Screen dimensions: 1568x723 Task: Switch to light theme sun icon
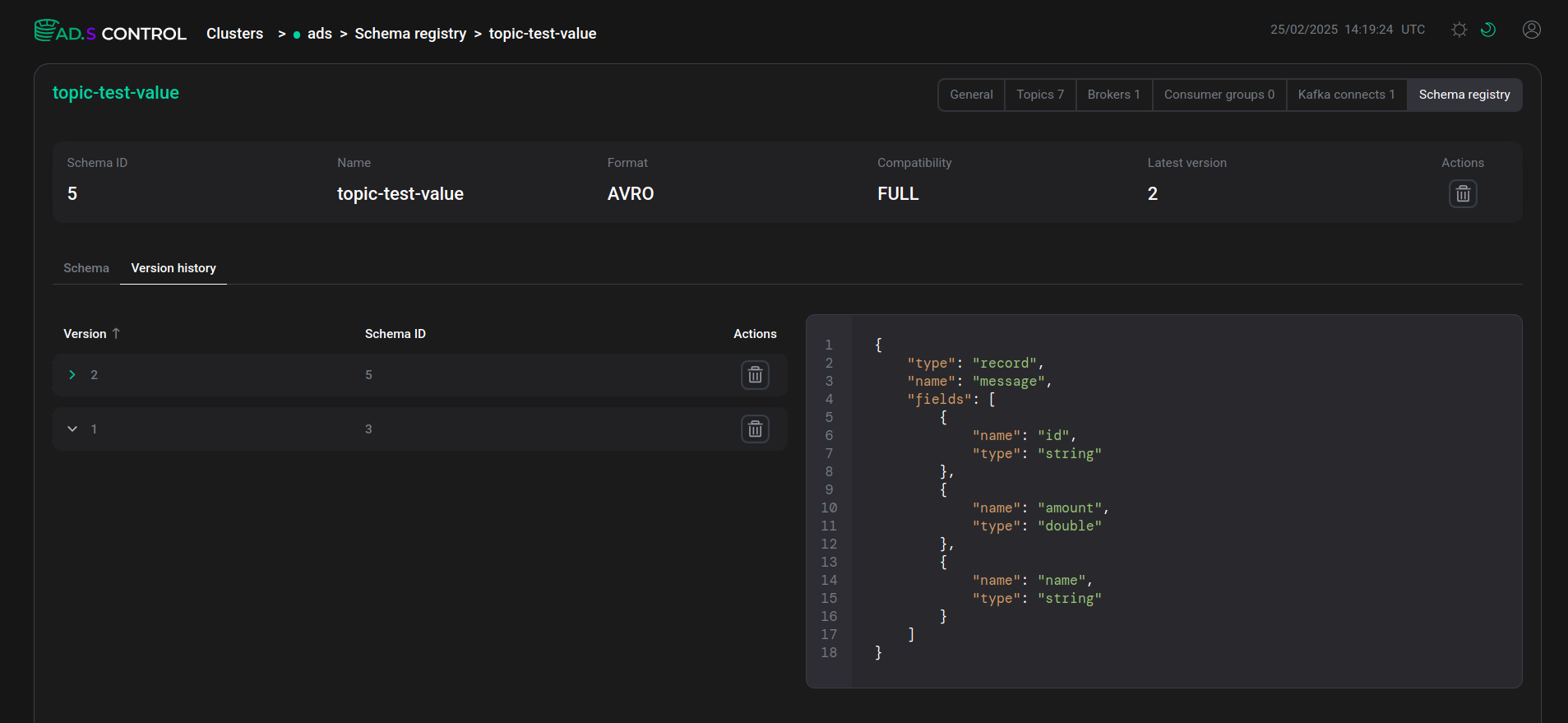(x=1459, y=30)
